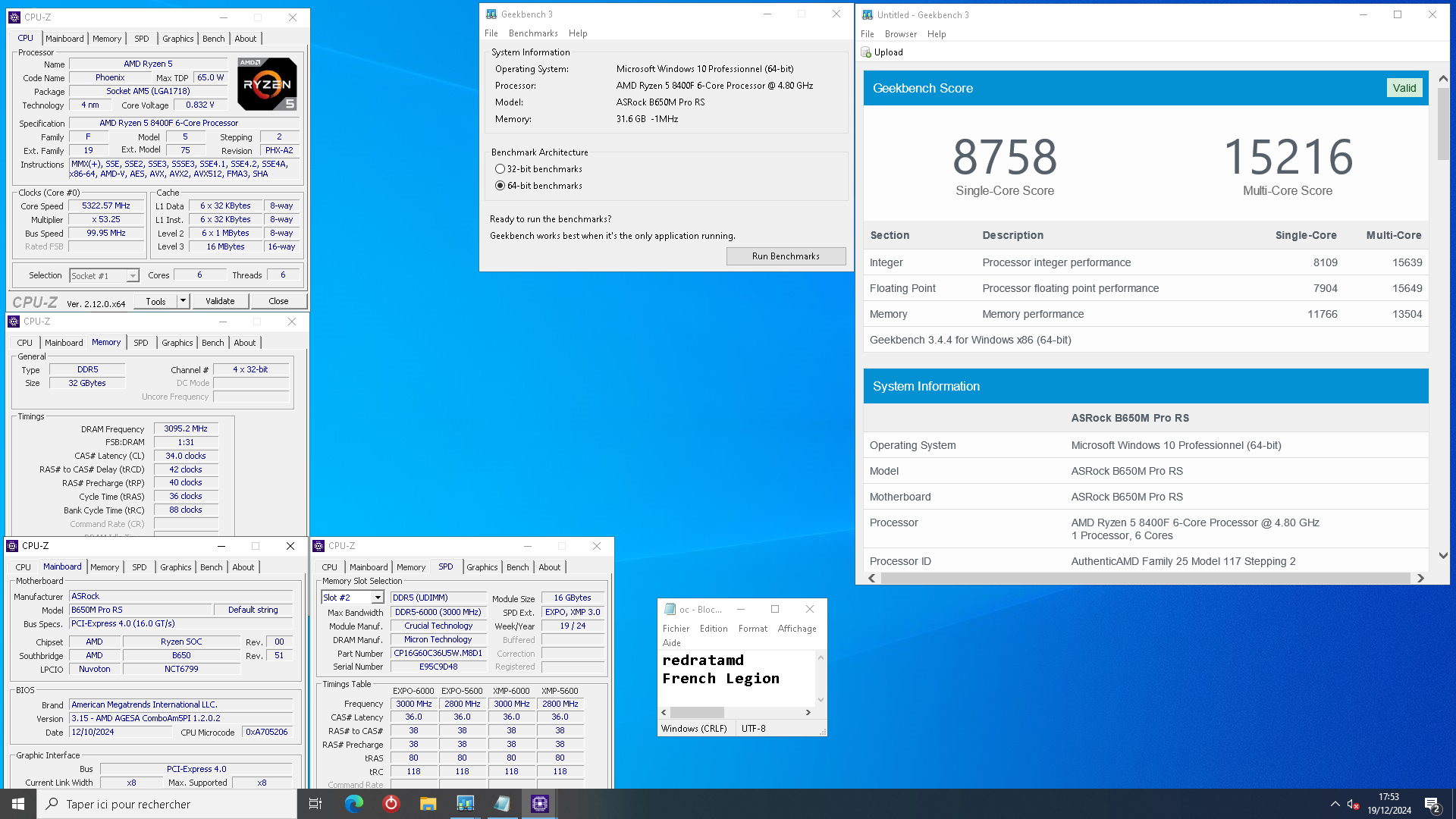This screenshot has width=1456, height=819.
Task: Click the Geekbench 3 window title icon
Action: coord(491,14)
